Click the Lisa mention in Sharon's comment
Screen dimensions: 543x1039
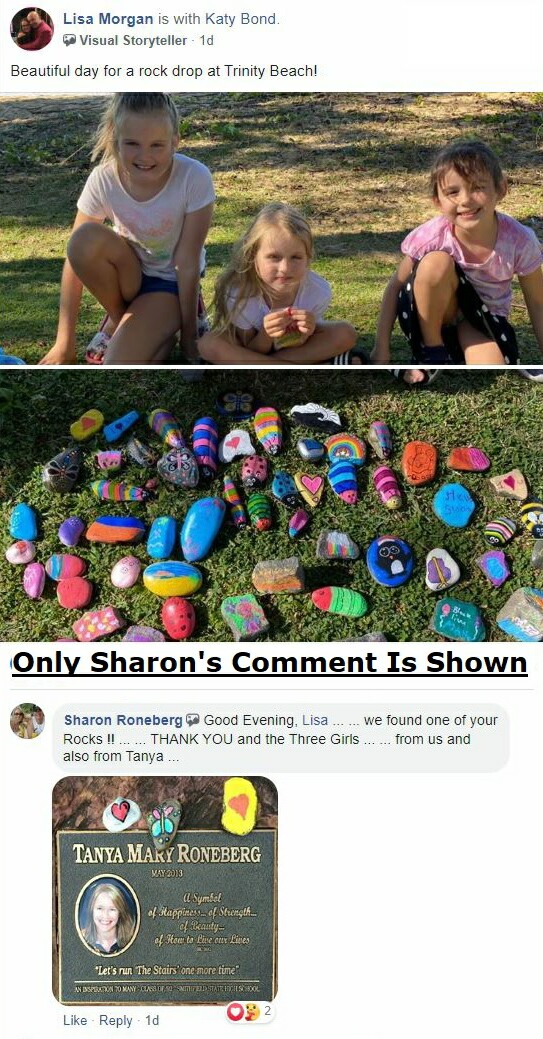click(315, 720)
